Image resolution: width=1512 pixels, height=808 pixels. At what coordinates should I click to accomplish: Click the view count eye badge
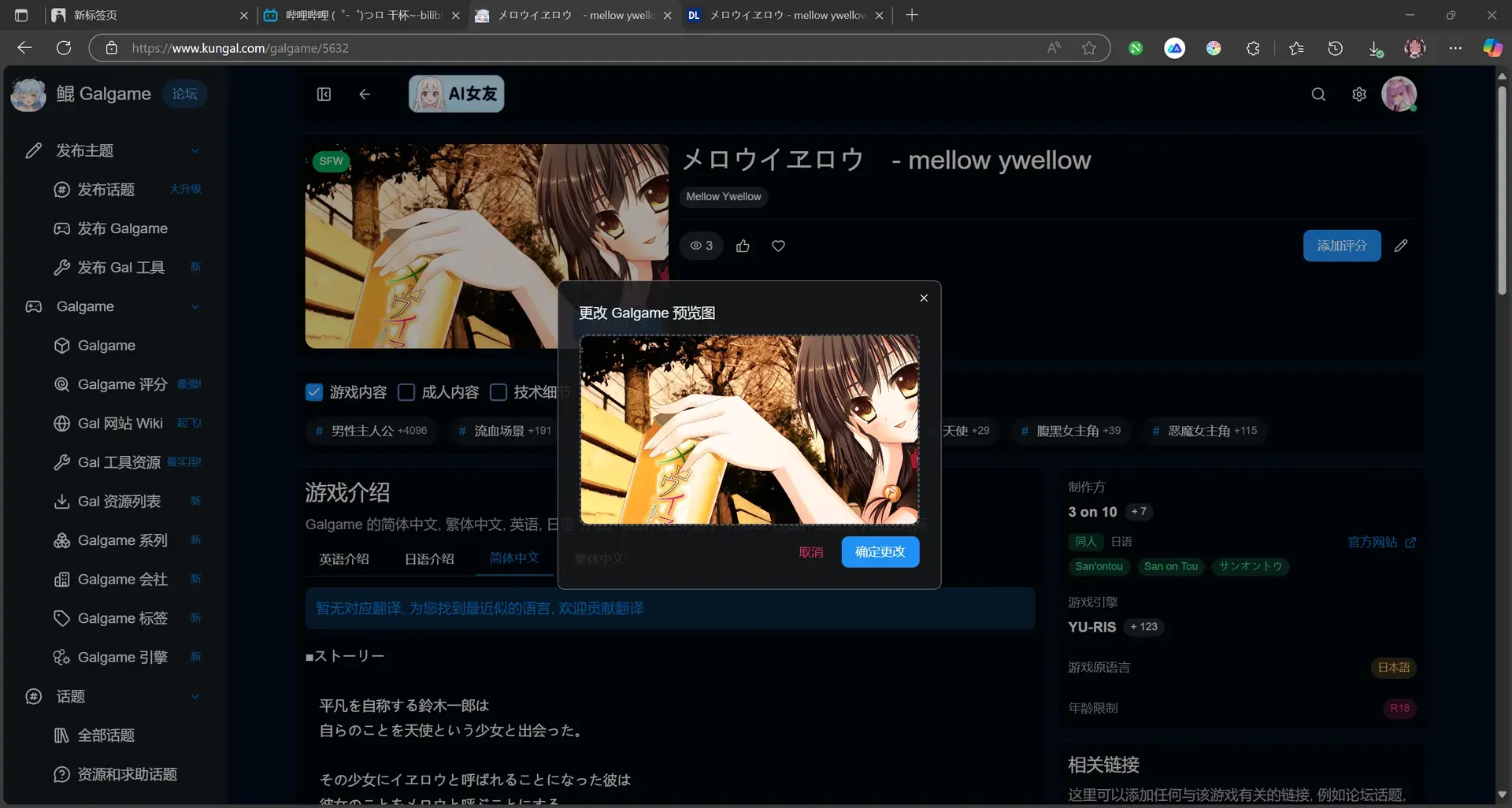point(701,246)
